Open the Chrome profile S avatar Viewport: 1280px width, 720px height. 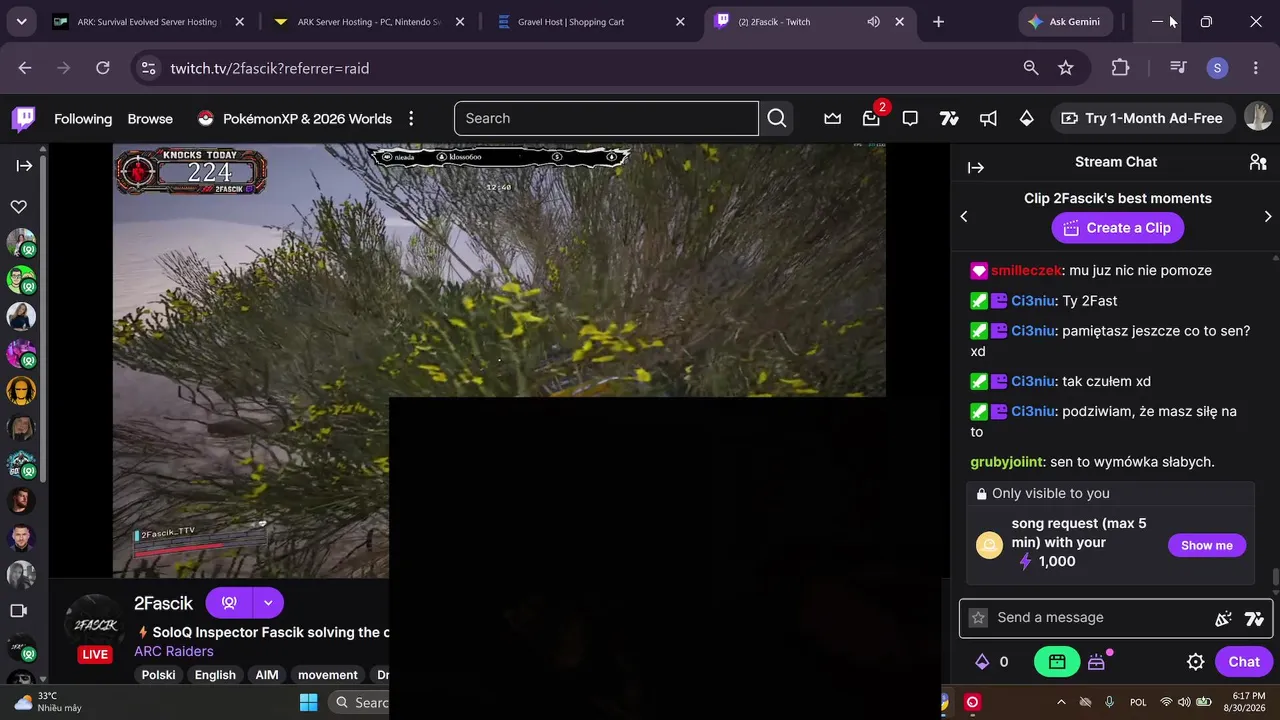click(1217, 68)
